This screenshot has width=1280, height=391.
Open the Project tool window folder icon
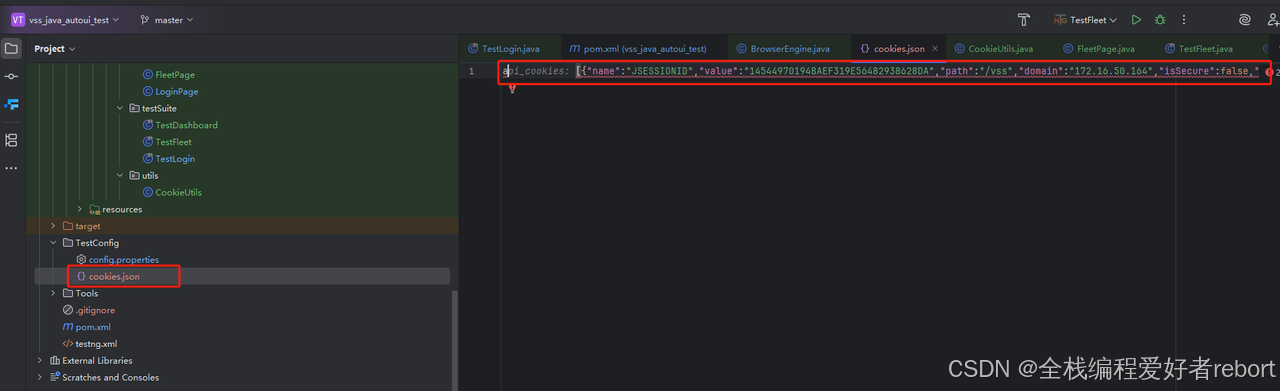point(11,48)
